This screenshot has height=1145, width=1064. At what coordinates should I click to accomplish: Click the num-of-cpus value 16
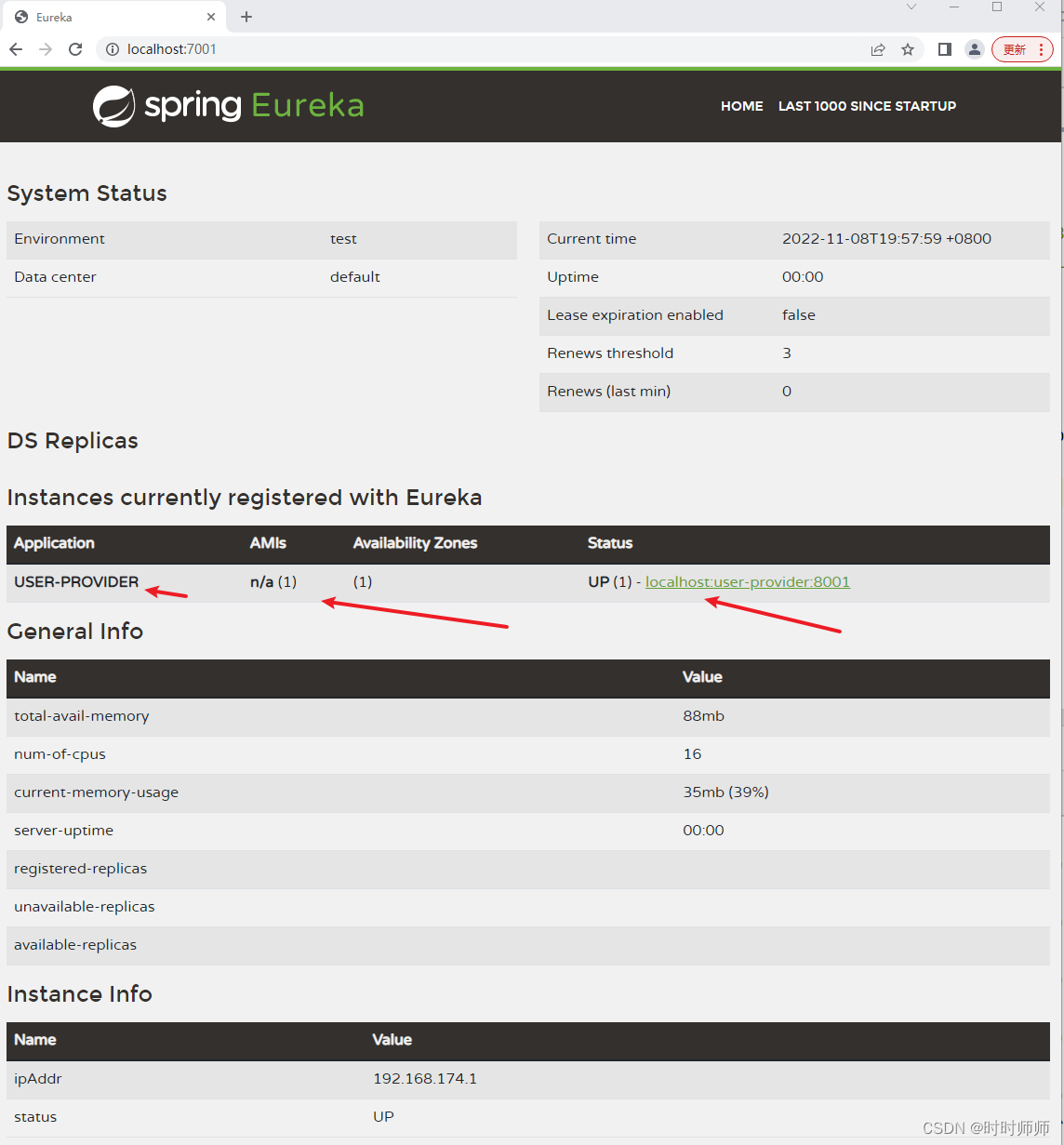(692, 754)
